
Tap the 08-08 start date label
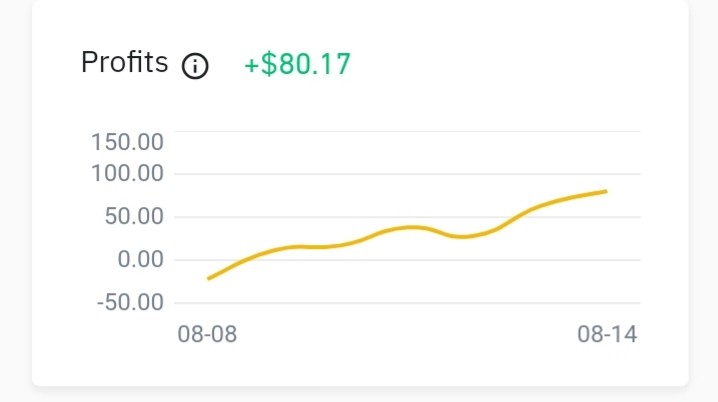(207, 334)
